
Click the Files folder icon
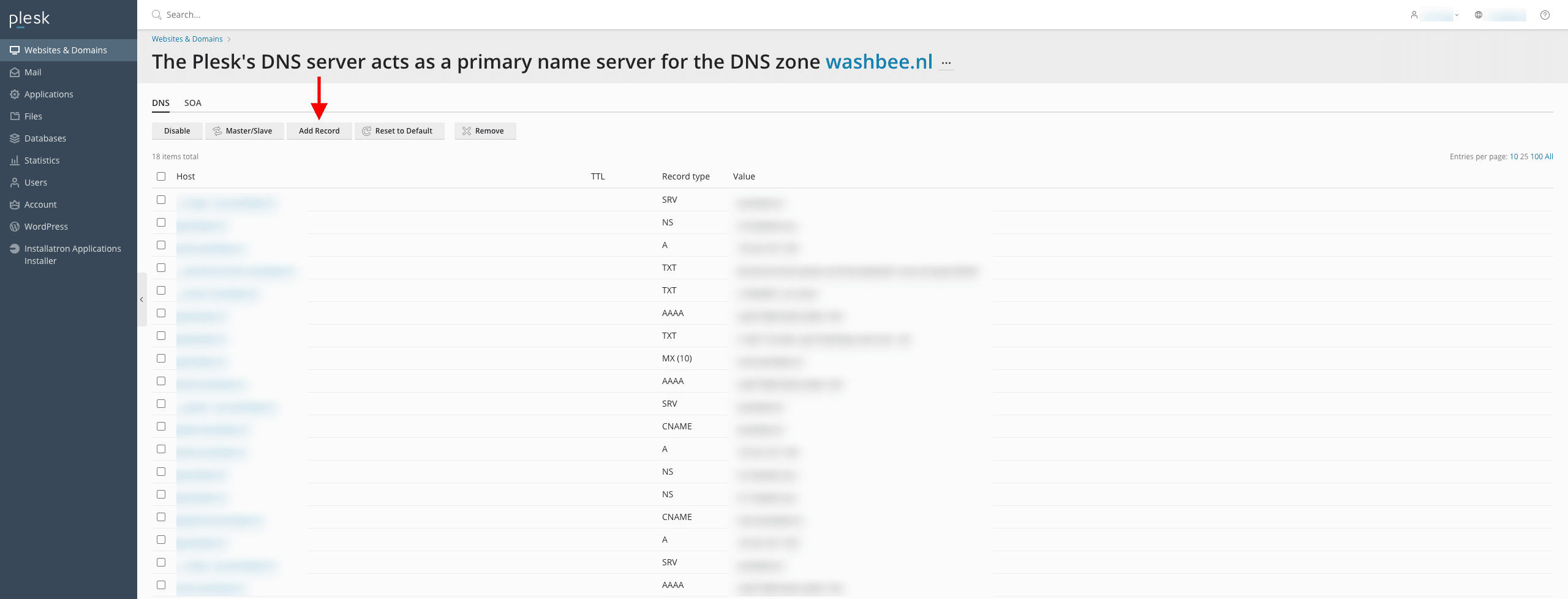pos(15,116)
